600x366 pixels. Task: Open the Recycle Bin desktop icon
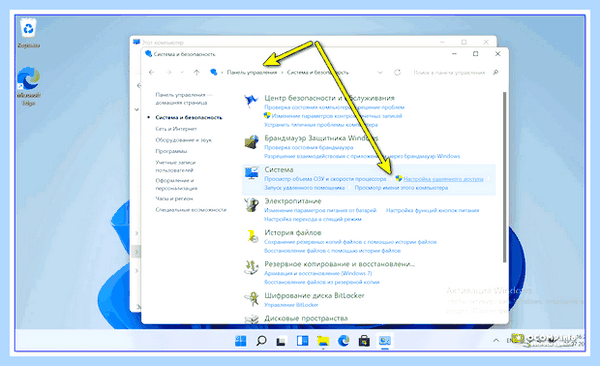(x=29, y=29)
